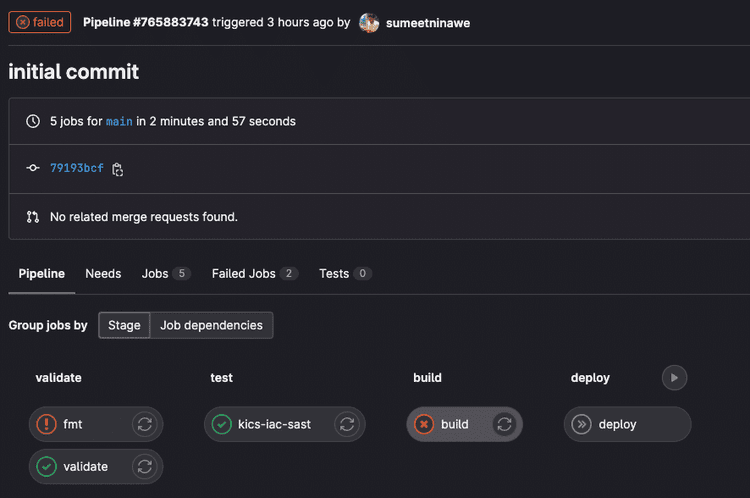Open the deploy job details
This screenshot has width=750, height=498.
617,424
